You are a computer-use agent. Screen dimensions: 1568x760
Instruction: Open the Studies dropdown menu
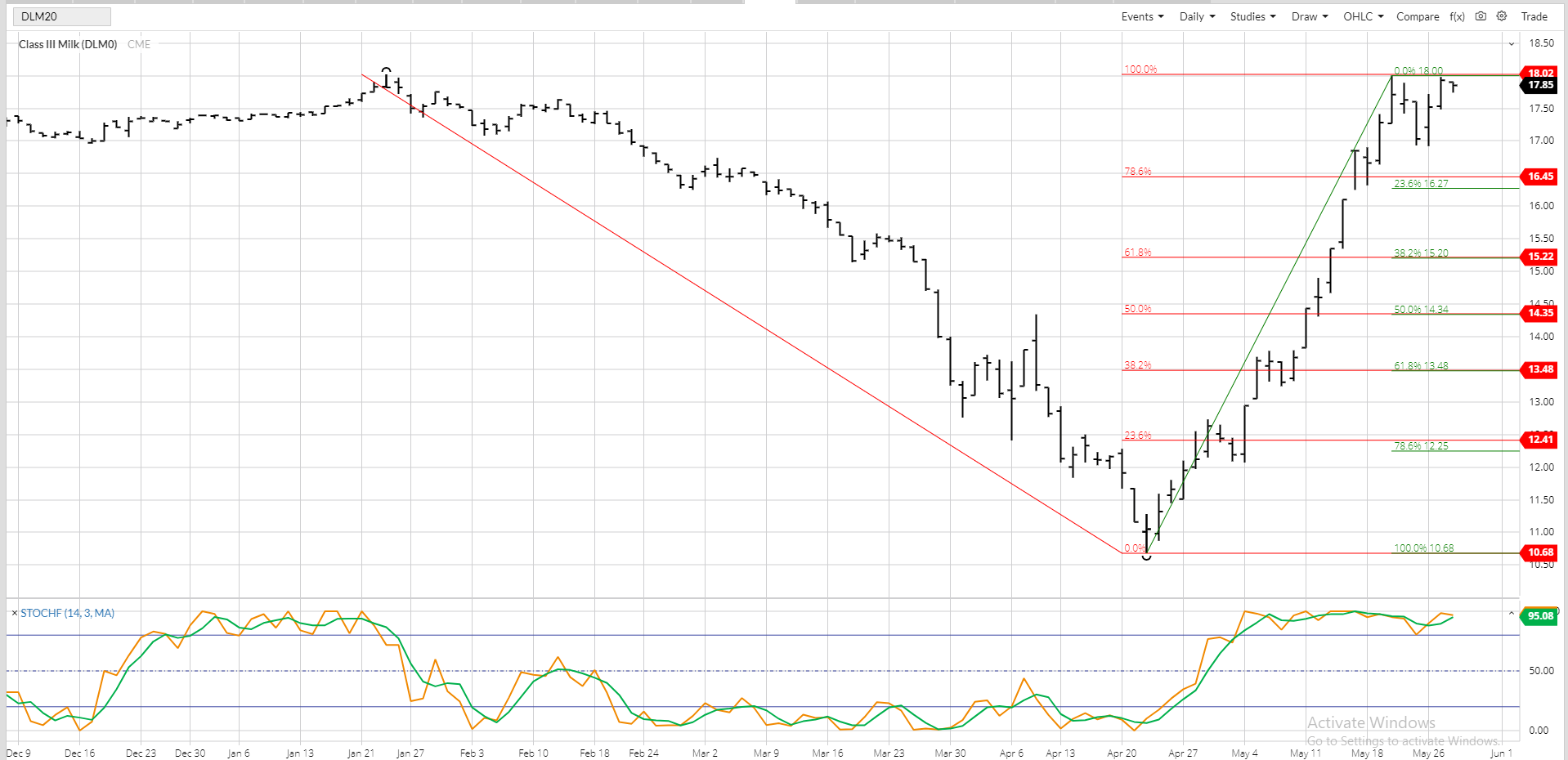(1252, 16)
